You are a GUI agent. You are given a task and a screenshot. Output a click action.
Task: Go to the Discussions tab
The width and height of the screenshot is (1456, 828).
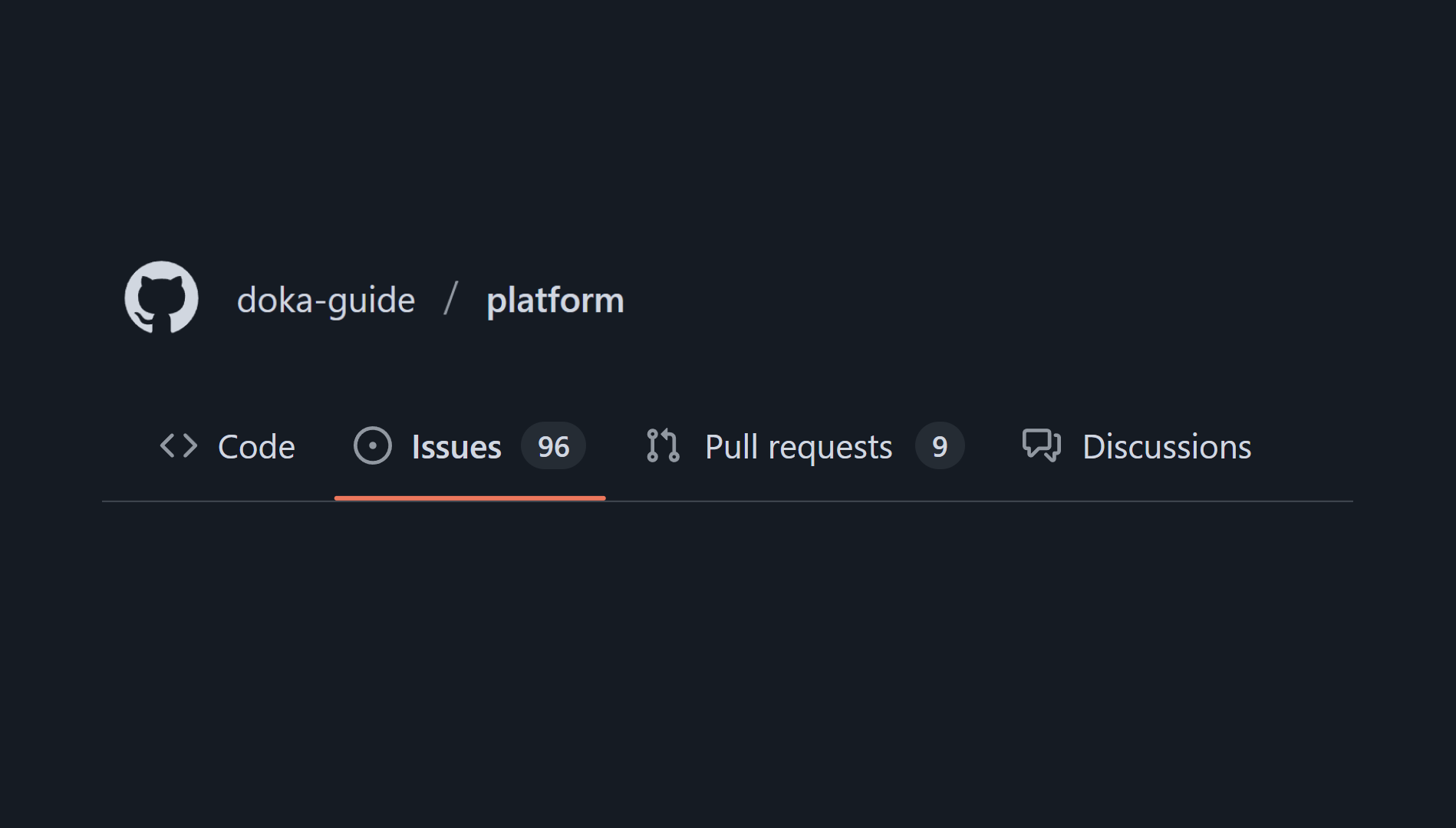[x=1167, y=447]
